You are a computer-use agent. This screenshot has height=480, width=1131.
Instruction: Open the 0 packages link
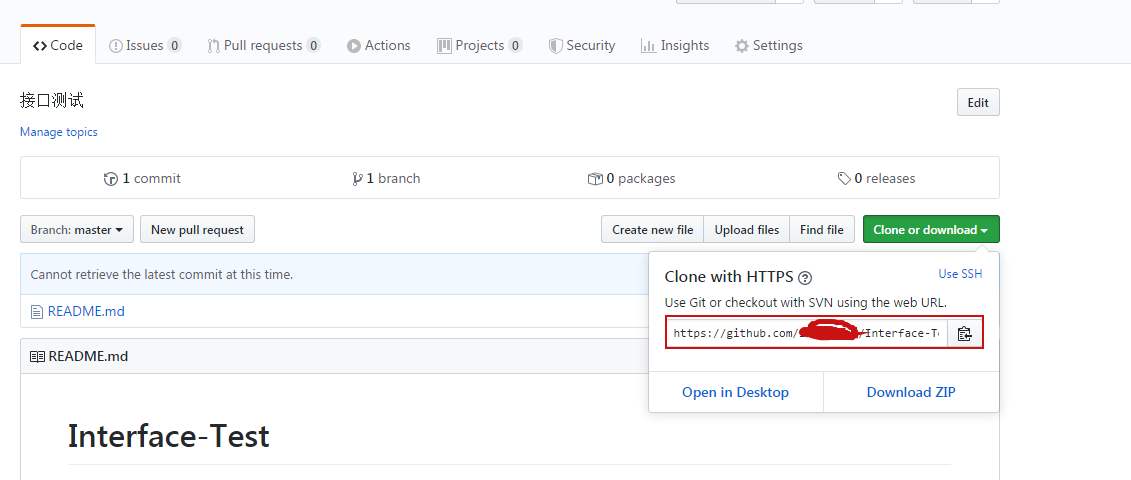pos(632,178)
